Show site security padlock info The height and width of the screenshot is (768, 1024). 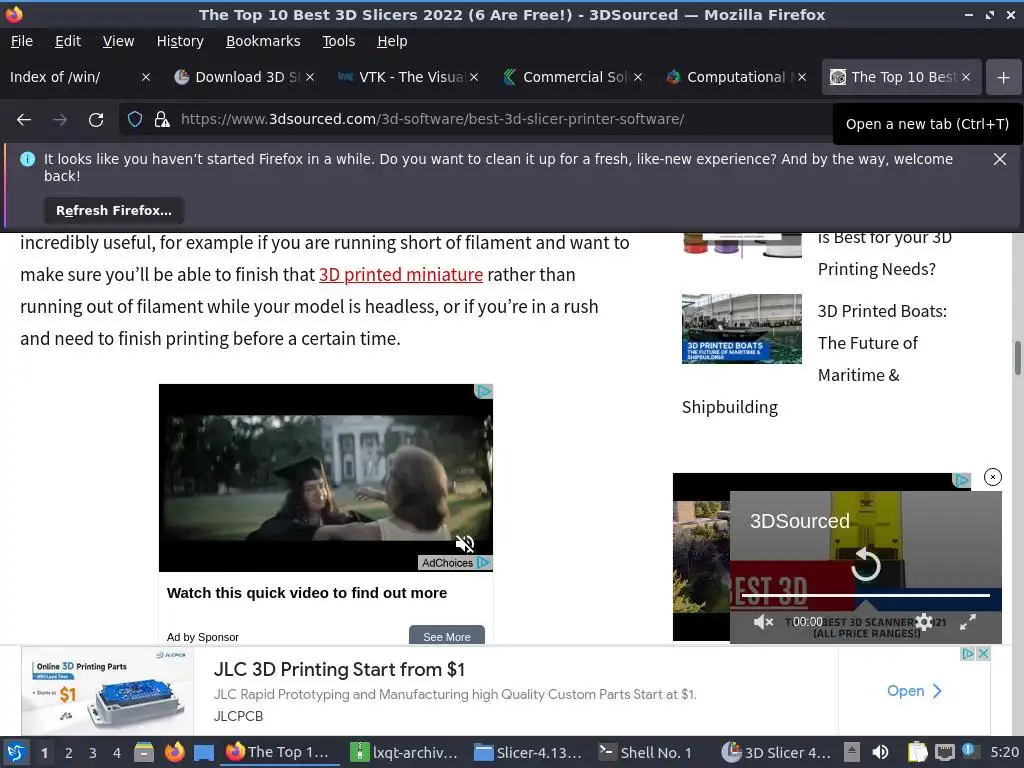pyautogui.click(x=162, y=120)
